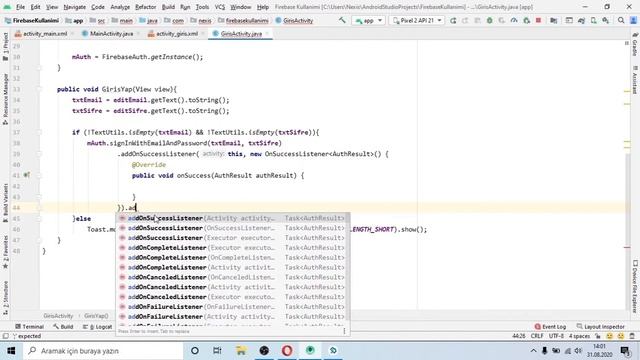Open the Event Log
The image size is (640, 360).
point(550,327)
